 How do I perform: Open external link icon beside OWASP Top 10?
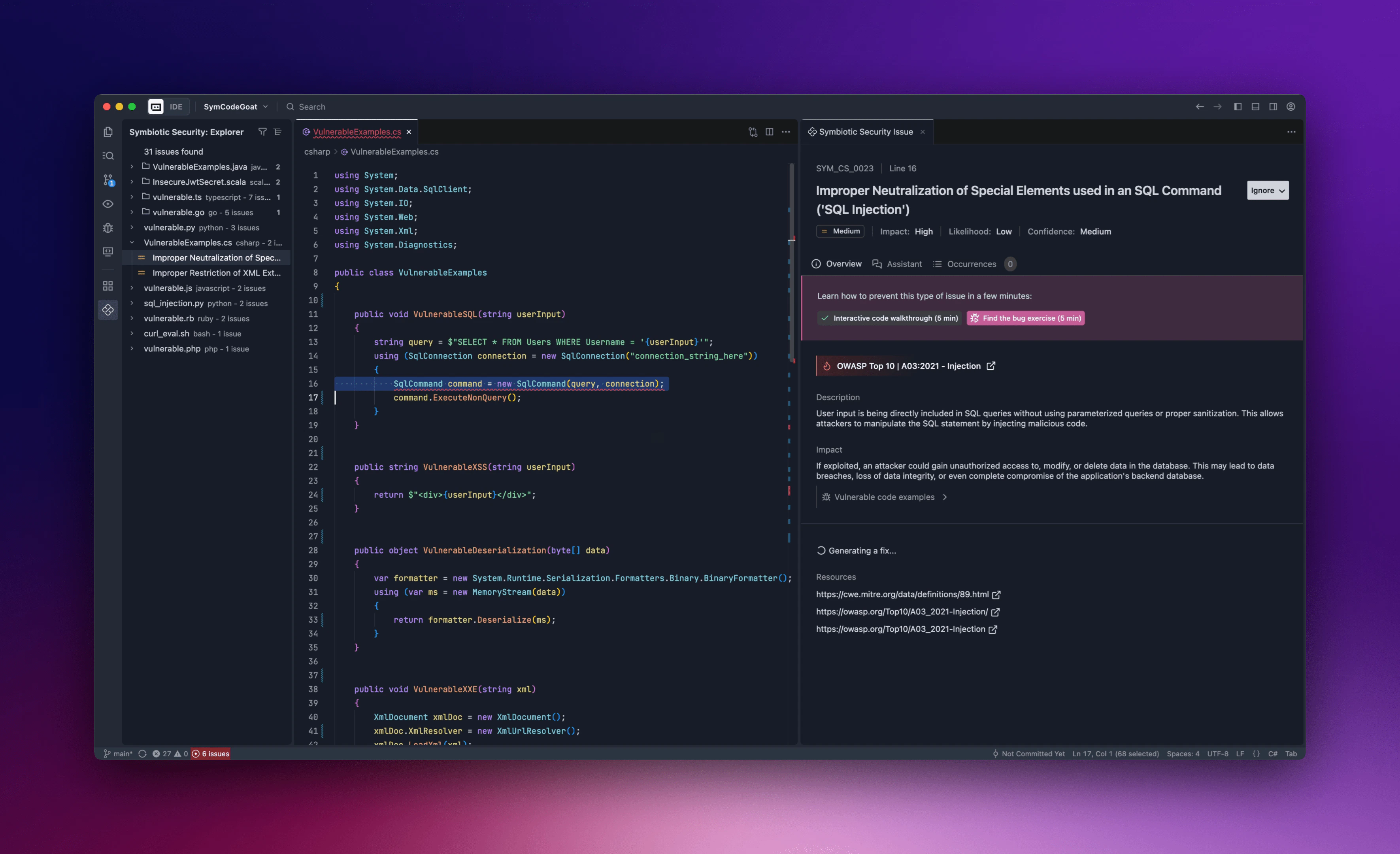coord(991,366)
